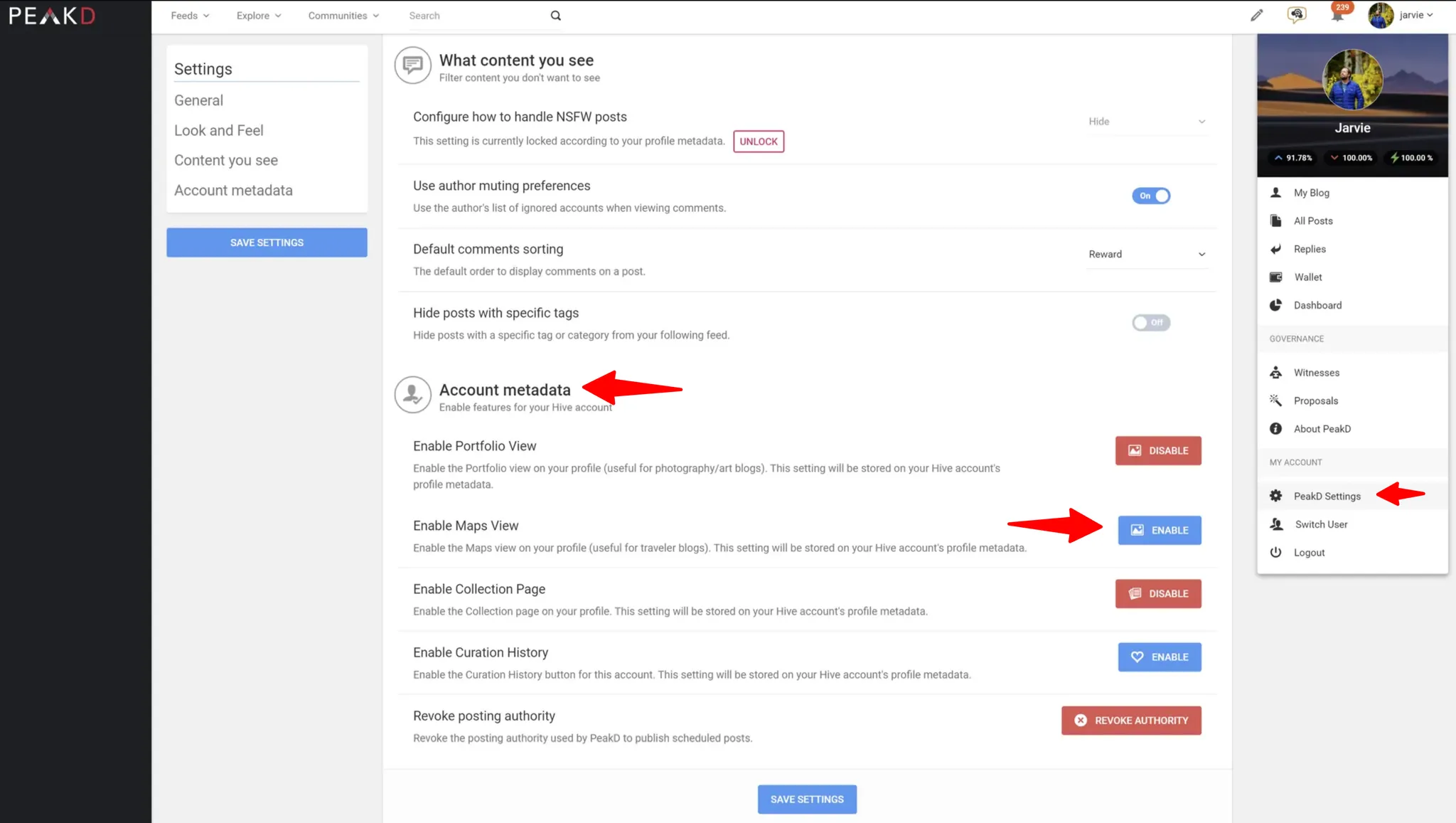Click the Jarvie name in profile card
Screen dimensions: 1456x823
(1352, 128)
